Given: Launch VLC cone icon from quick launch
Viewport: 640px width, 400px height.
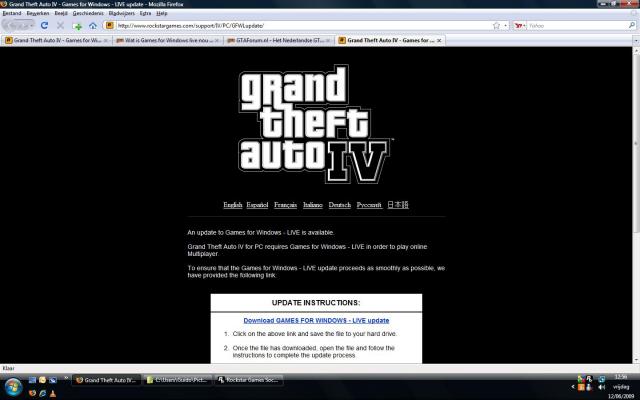Looking at the screenshot, I should (53, 393).
